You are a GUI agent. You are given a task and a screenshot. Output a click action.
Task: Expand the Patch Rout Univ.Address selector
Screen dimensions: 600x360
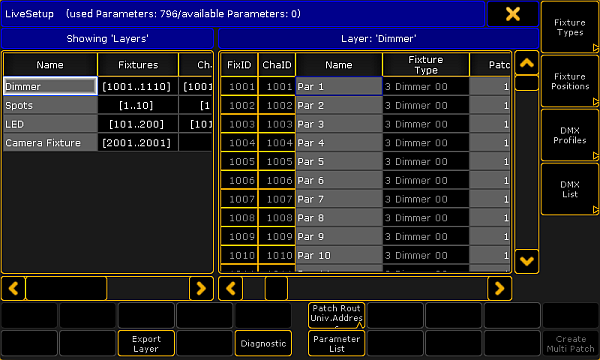click(x=336, y=316)
